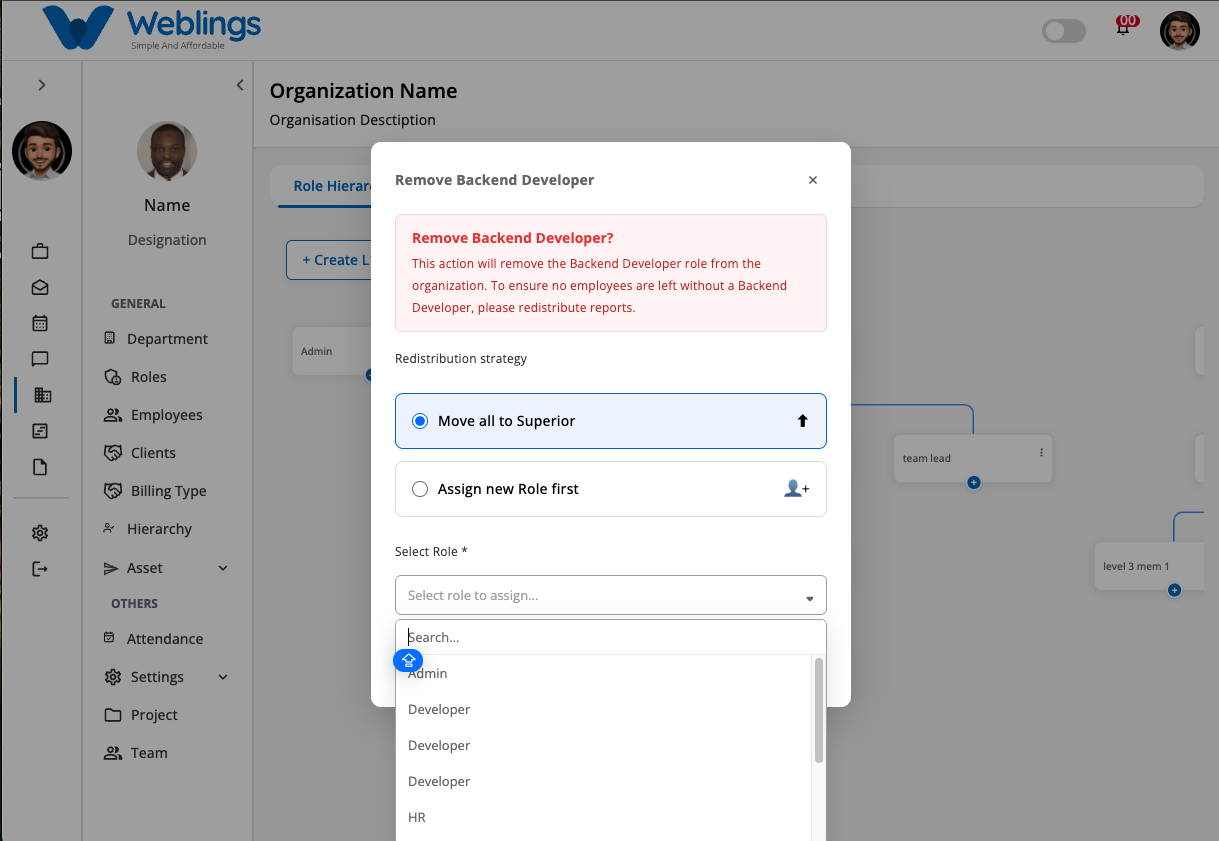This screenshot has width=1219, height=841.
Task: Click the role list scrollbar
Action: pyautogui.click(x=819, y=710)
